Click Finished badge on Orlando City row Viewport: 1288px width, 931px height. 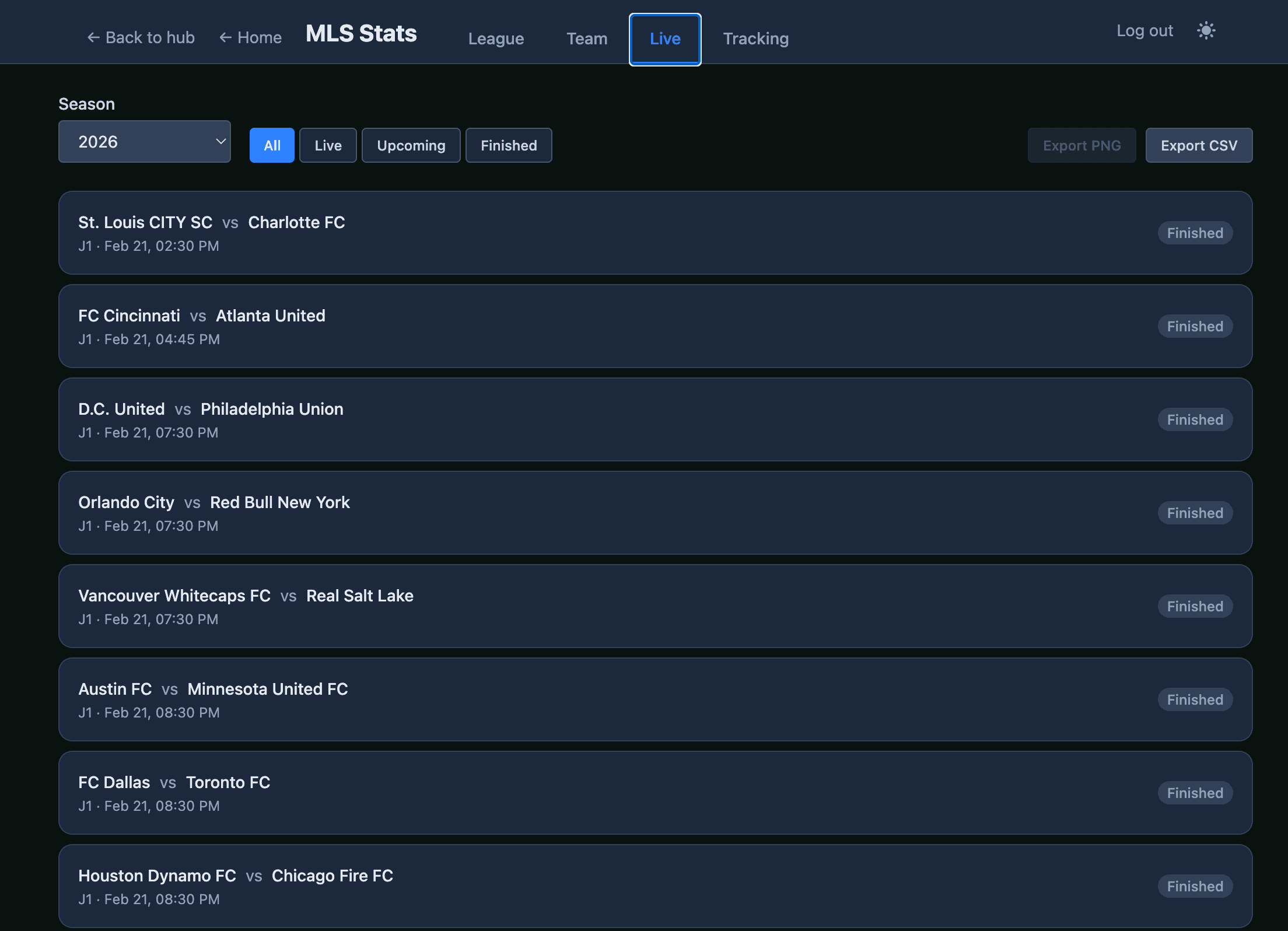click(1195, 513)
